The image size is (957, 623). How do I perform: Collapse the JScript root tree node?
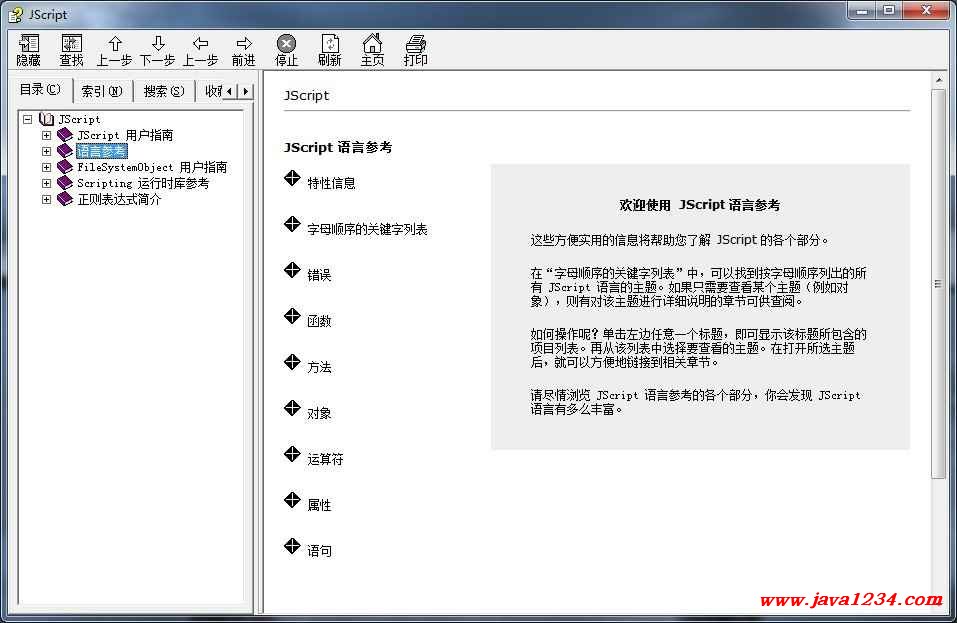tap(27, 119)
